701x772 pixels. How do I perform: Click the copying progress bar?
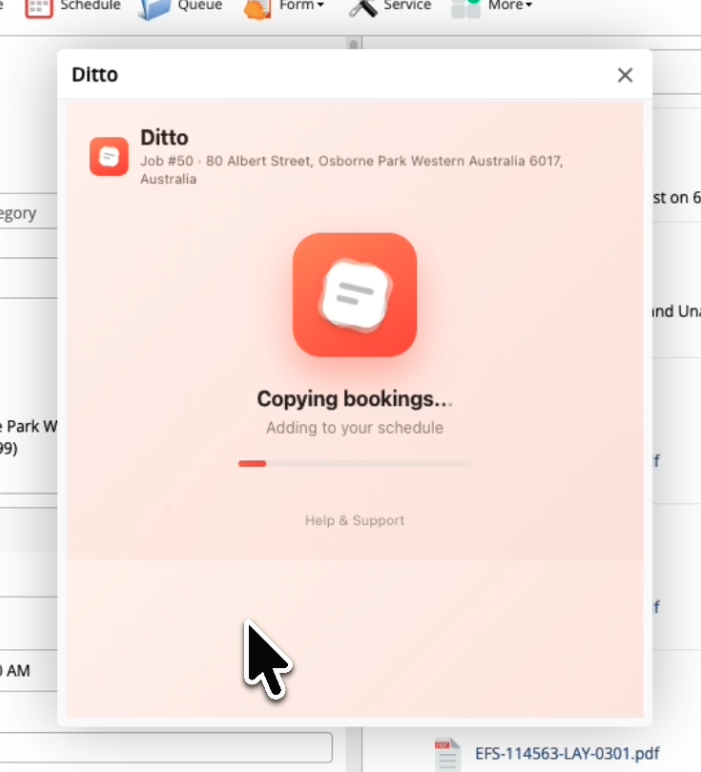pos(354,463)
